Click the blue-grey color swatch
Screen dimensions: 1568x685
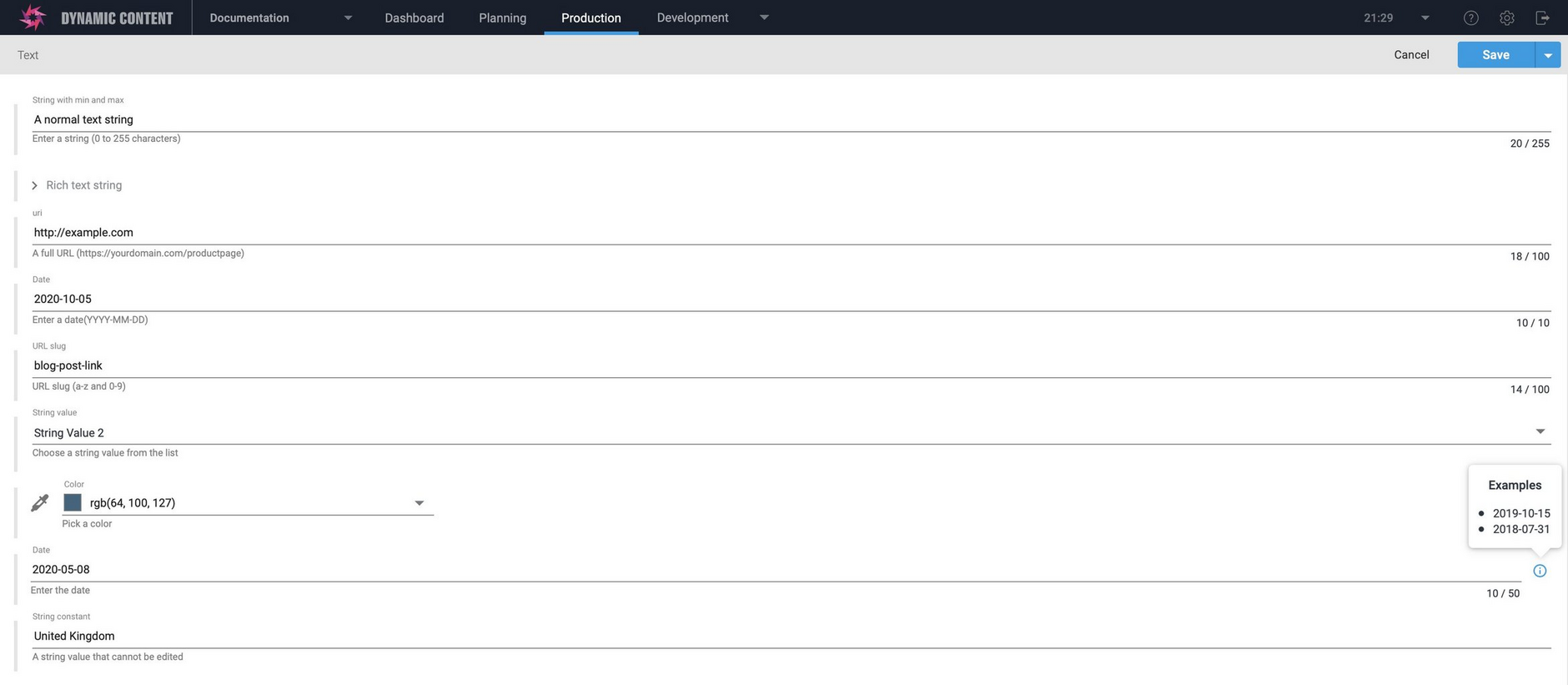(73, 502)
